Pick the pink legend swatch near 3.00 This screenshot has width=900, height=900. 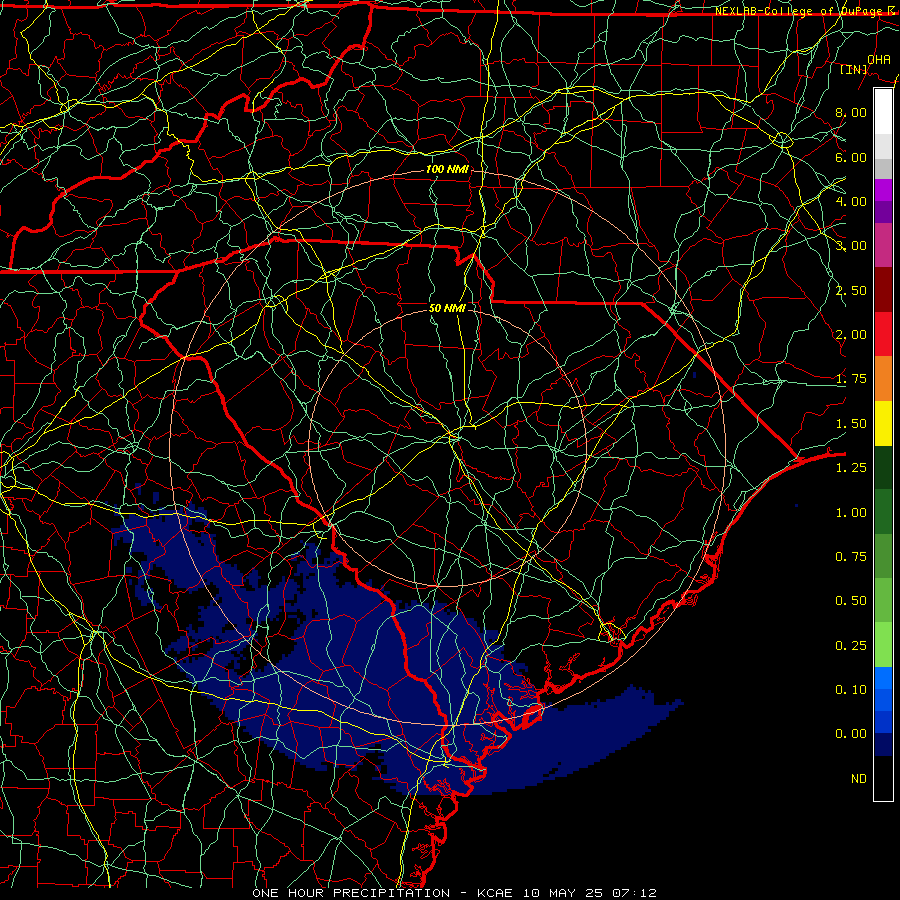click(x=883, y=245)
